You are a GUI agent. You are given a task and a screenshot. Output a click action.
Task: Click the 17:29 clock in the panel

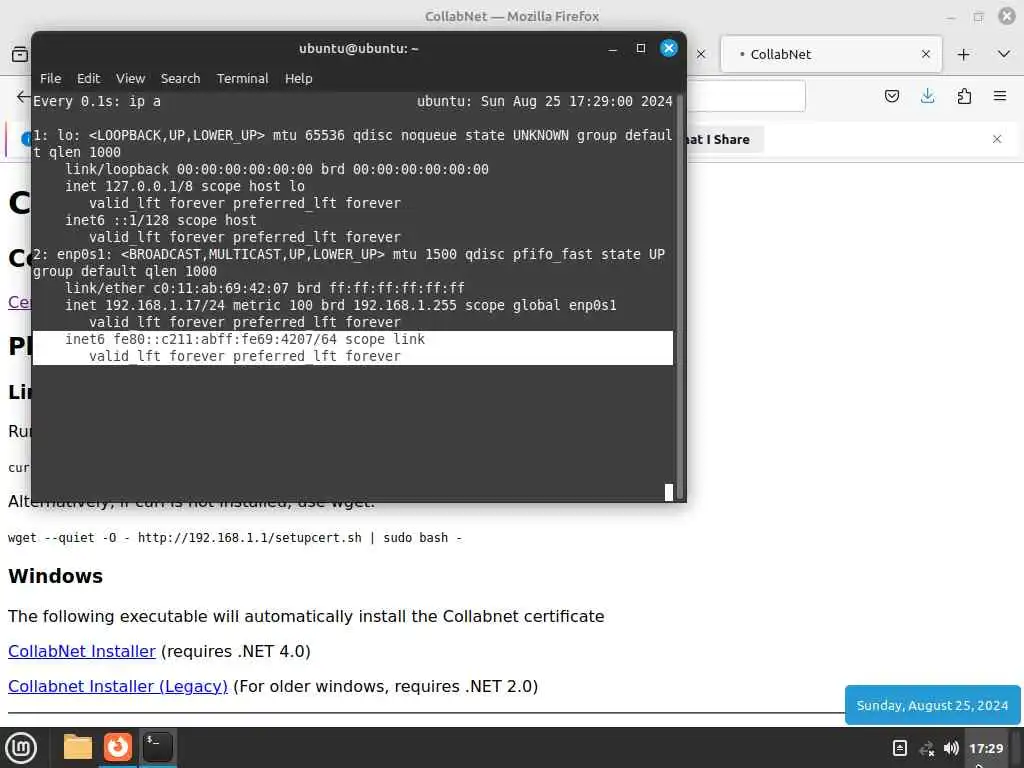point(986,748)
